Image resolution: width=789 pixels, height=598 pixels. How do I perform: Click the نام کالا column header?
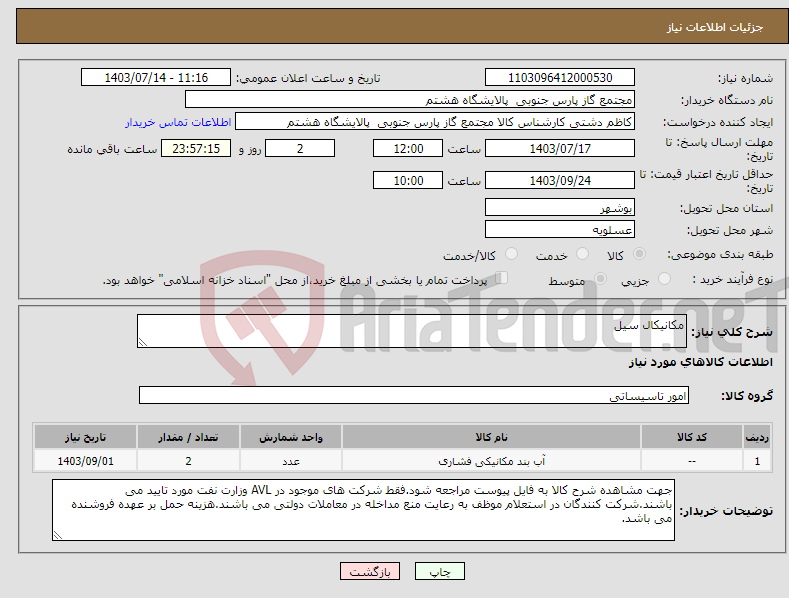491,437
